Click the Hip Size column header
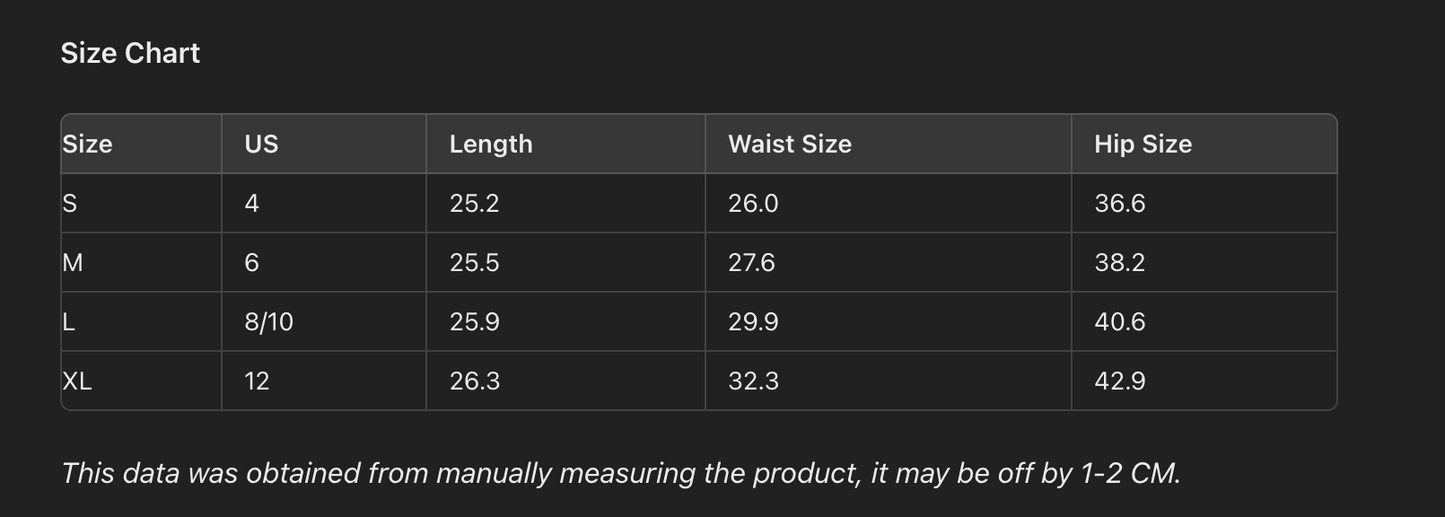Image resolution: width=1445 pixels, height=517 pixels. [x=1143, y=144]
